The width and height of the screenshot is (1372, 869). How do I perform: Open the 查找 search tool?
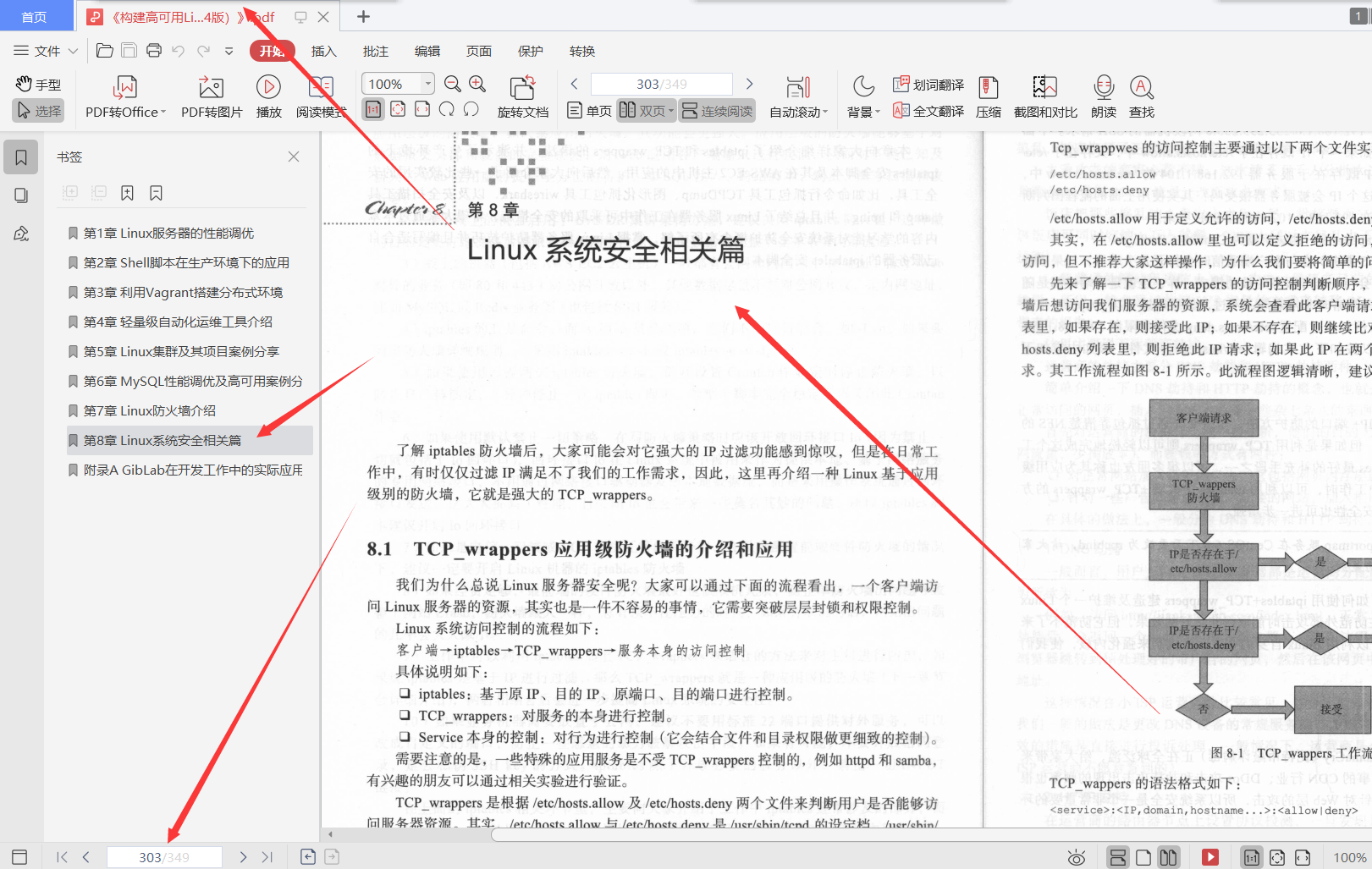click(x=1142, y=96)
